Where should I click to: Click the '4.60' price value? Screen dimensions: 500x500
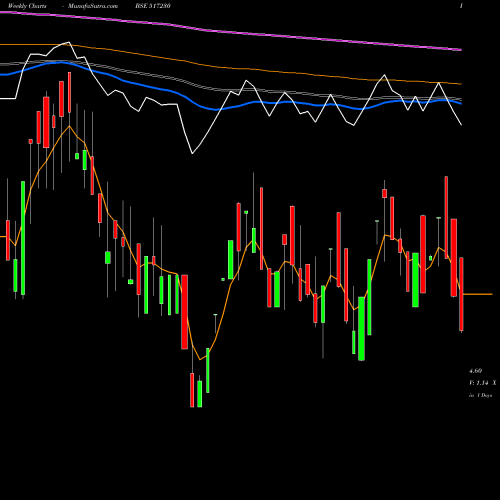click(x=475, y=371)
